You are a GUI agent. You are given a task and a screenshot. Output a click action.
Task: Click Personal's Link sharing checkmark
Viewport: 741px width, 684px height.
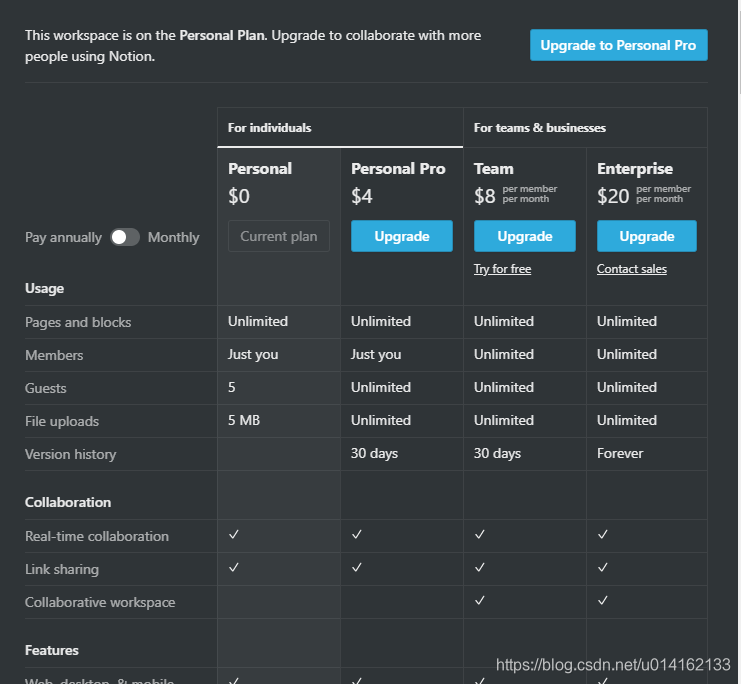tap(234, 567)
